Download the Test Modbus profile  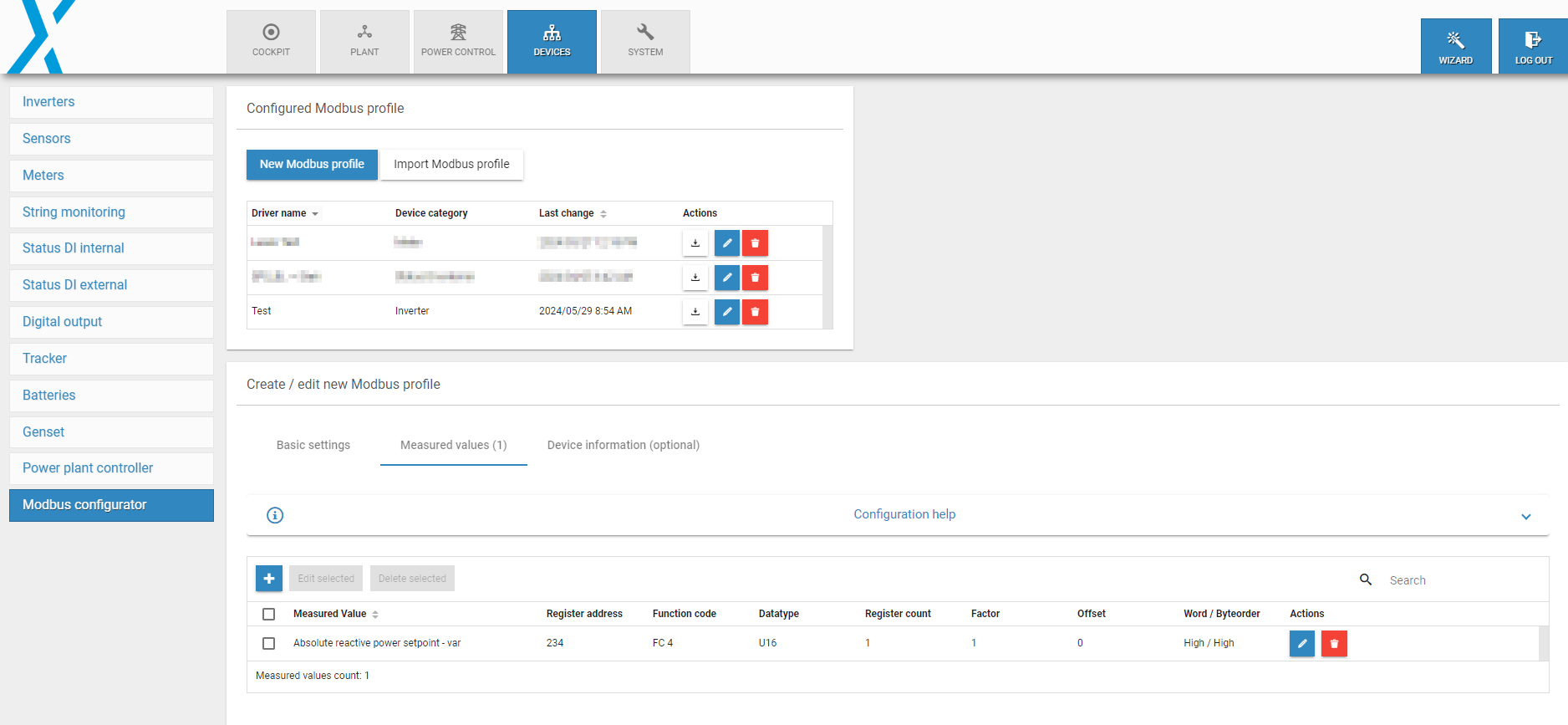coord(695,312)
